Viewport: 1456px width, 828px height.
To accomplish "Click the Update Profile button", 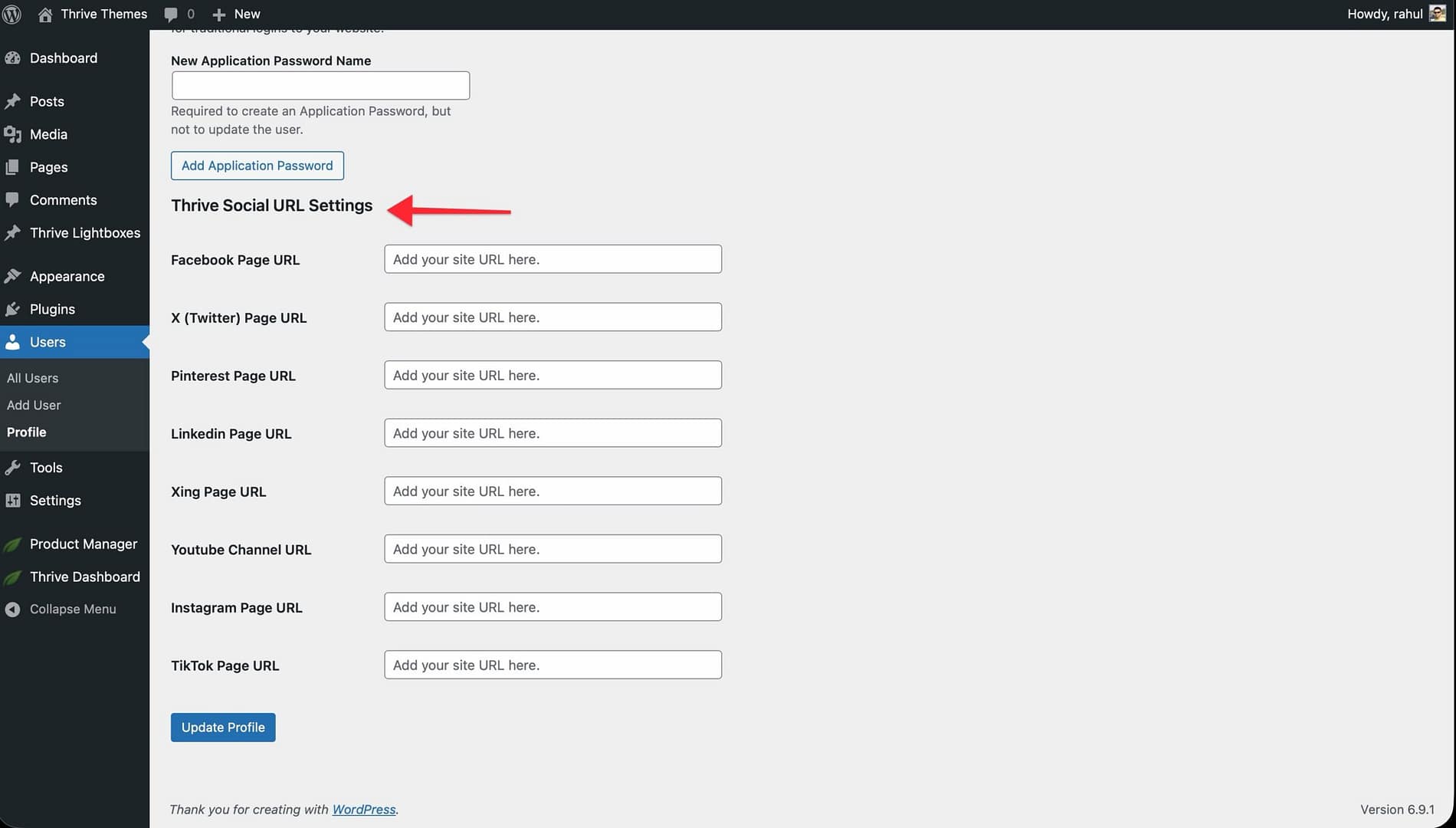I will coord(223,728).
